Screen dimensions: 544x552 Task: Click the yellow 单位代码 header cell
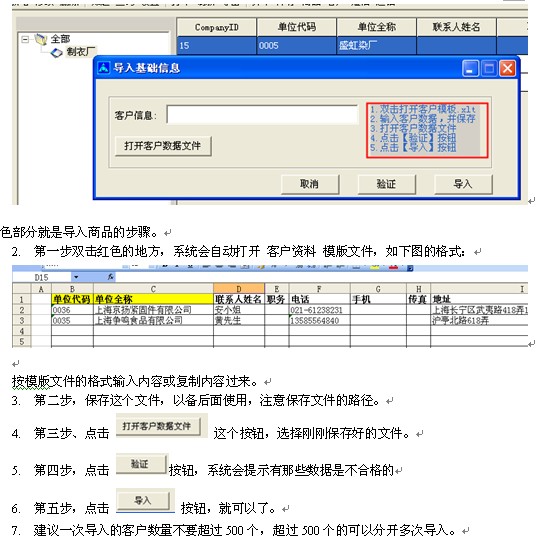click(72, 299)
